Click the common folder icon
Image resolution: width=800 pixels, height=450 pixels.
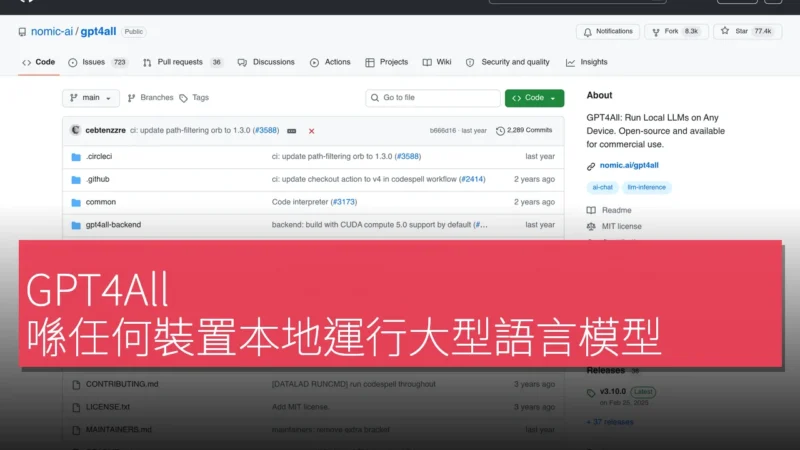click(x=76, y=203)
